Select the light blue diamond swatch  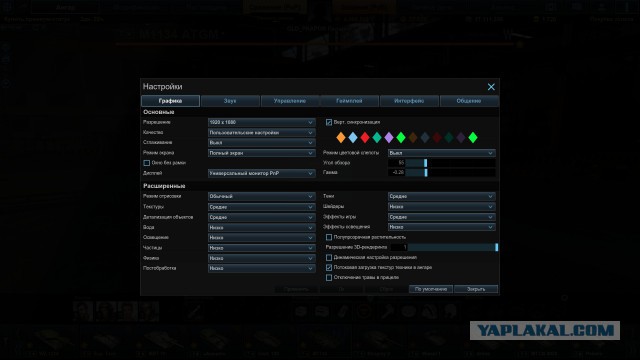pyautogui.click(x=353, y=138)
